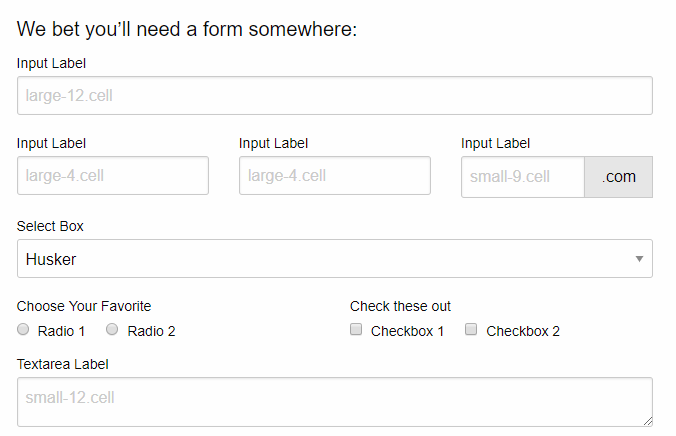Viewport: 676px width, 436px height.
Task: Enable the Checkbox 2 box
Action: pyautogui.click(x=472, y=330)
